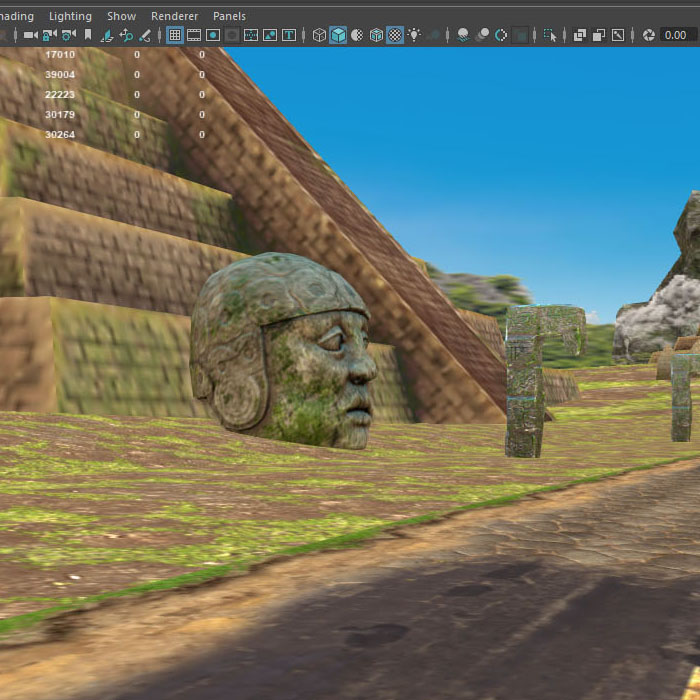Screen dimensions: 700x700
Task: Open the Lighting menu
Action: (x=70, y=16)
